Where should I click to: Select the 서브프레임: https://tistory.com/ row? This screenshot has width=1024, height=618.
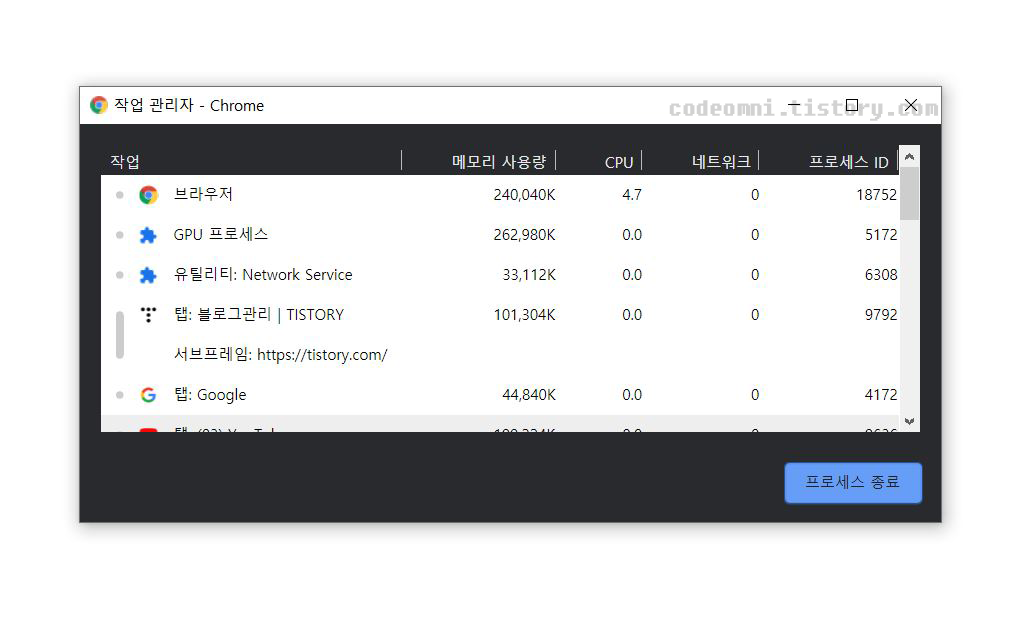tap(500, 355)
